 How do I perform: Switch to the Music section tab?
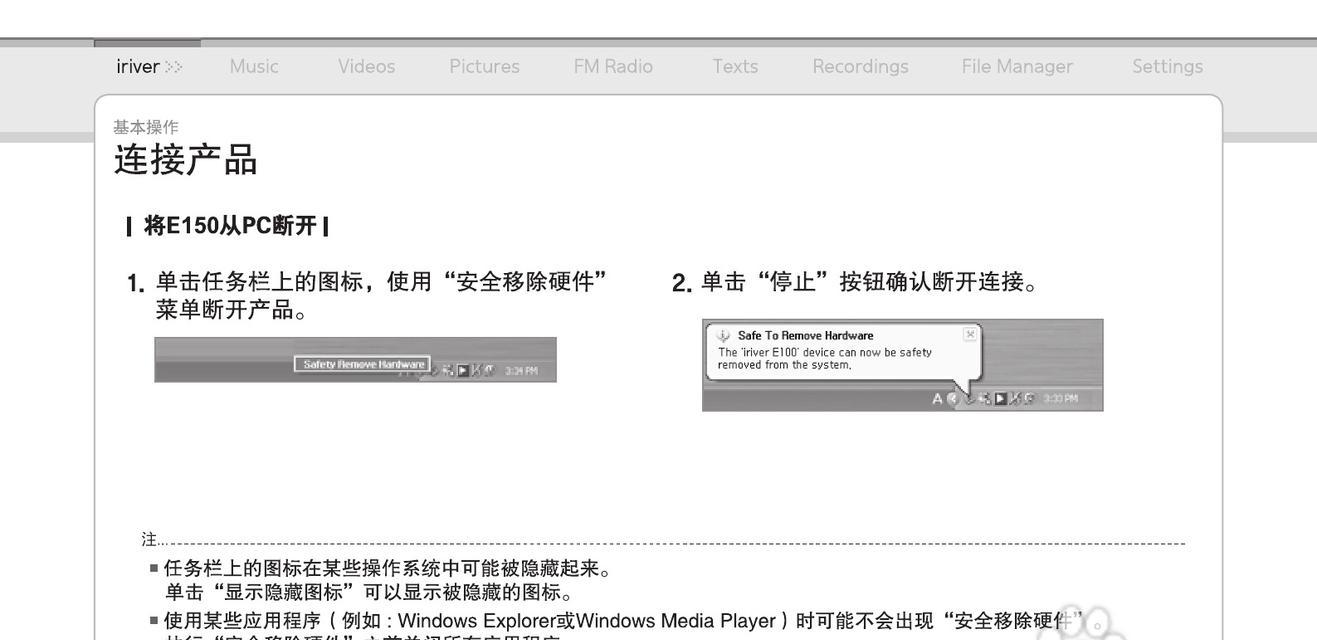click(254, 67)
